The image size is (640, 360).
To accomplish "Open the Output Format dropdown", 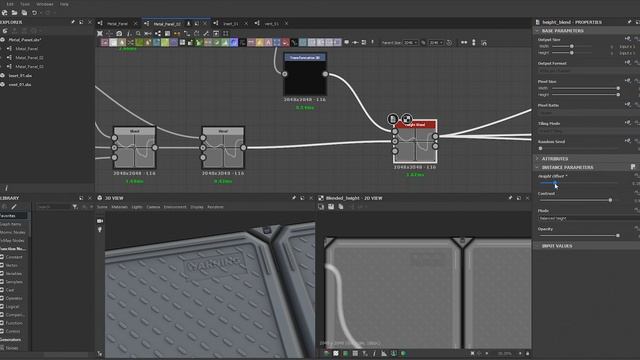I will (589, 71).
